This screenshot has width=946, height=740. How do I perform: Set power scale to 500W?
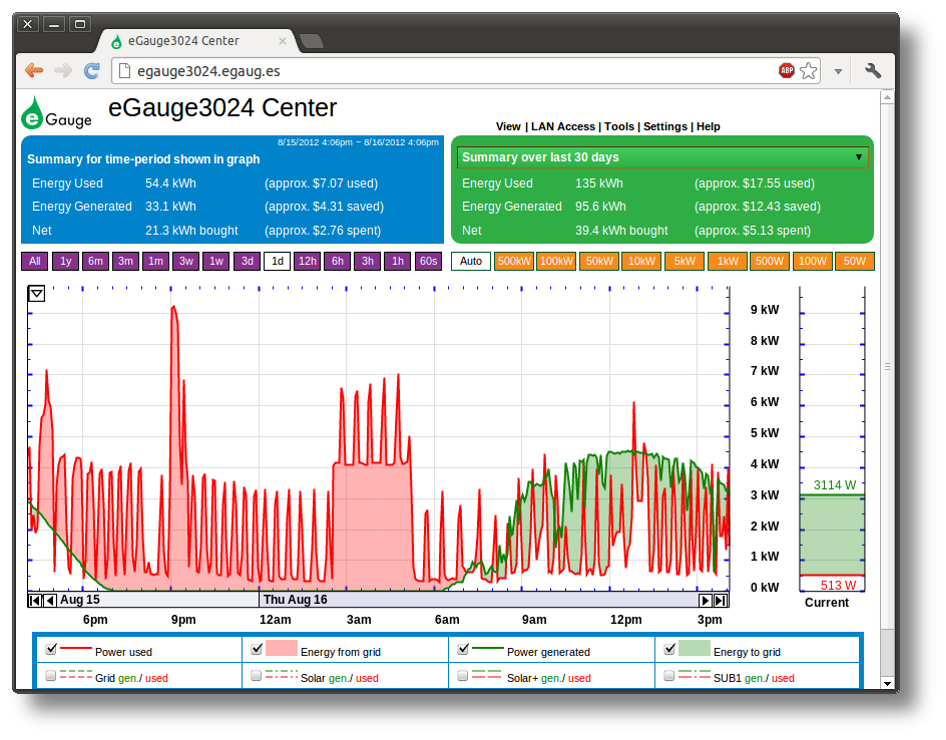pyautogui.click(x=769, y=261)
